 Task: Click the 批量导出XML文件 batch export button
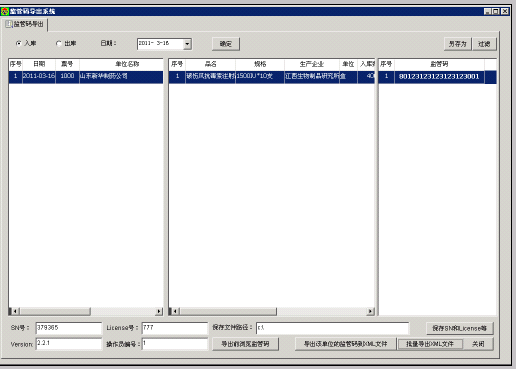[430, 344]
